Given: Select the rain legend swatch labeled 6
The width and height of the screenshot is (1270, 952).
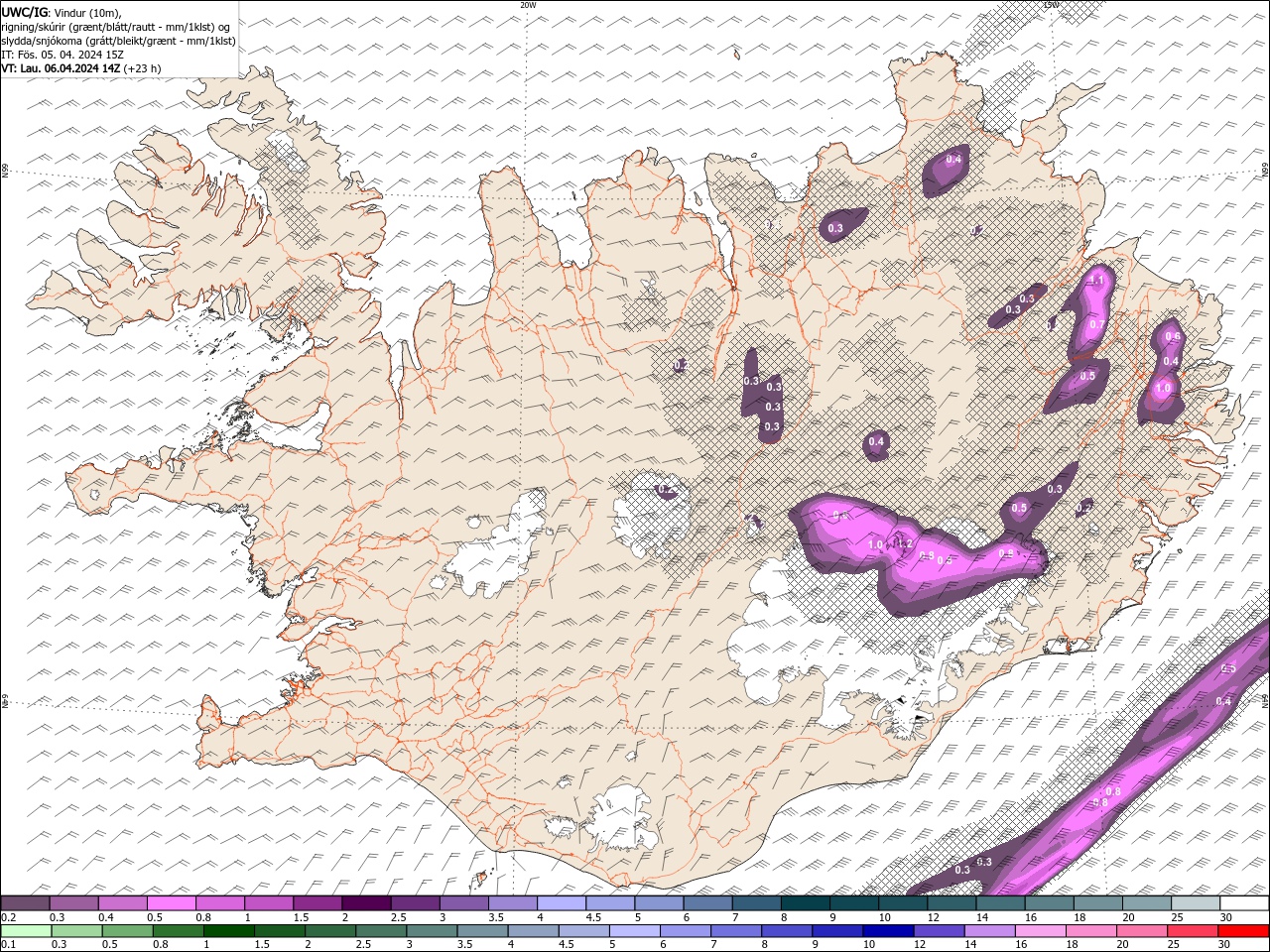Looking at the screenshot, I should [x=686, y=931].
